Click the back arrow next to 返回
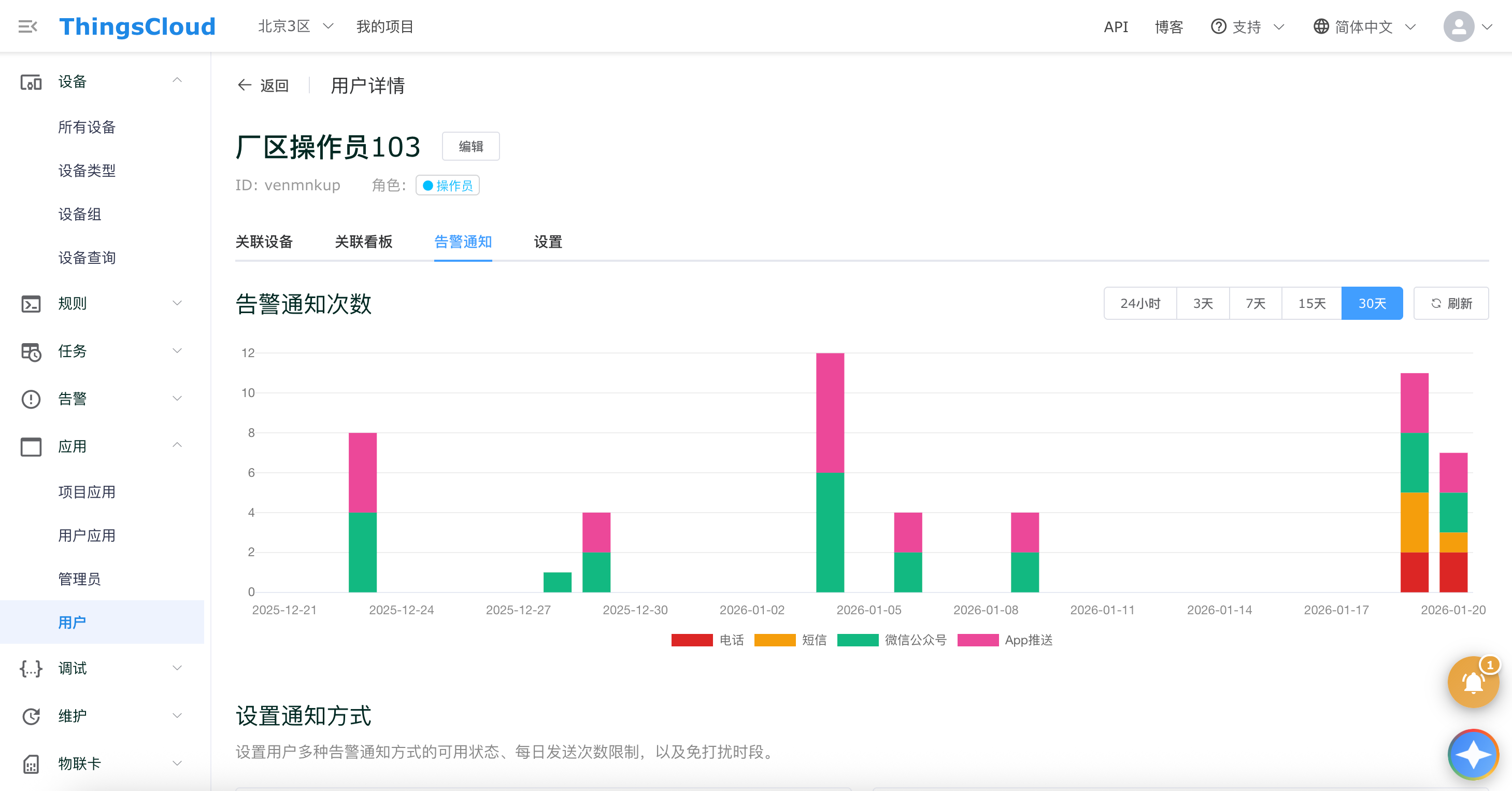Image resolution: width=1512 pixels, height=791 pixels. [244, 86]
